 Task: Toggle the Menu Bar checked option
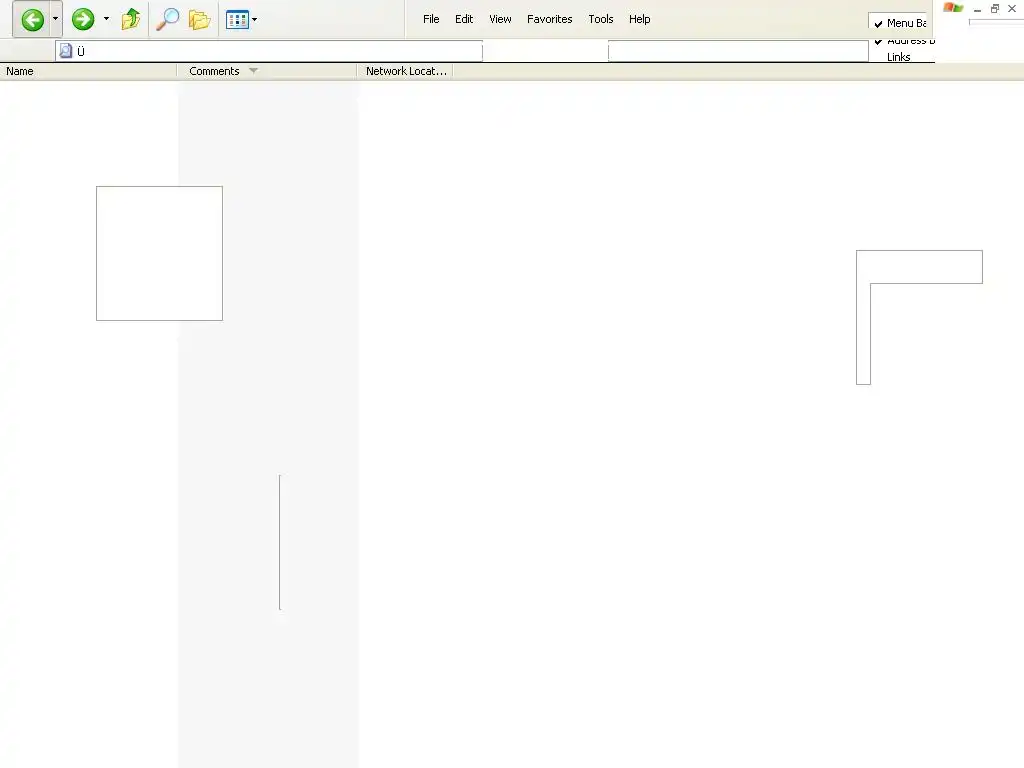click(899, 23)
